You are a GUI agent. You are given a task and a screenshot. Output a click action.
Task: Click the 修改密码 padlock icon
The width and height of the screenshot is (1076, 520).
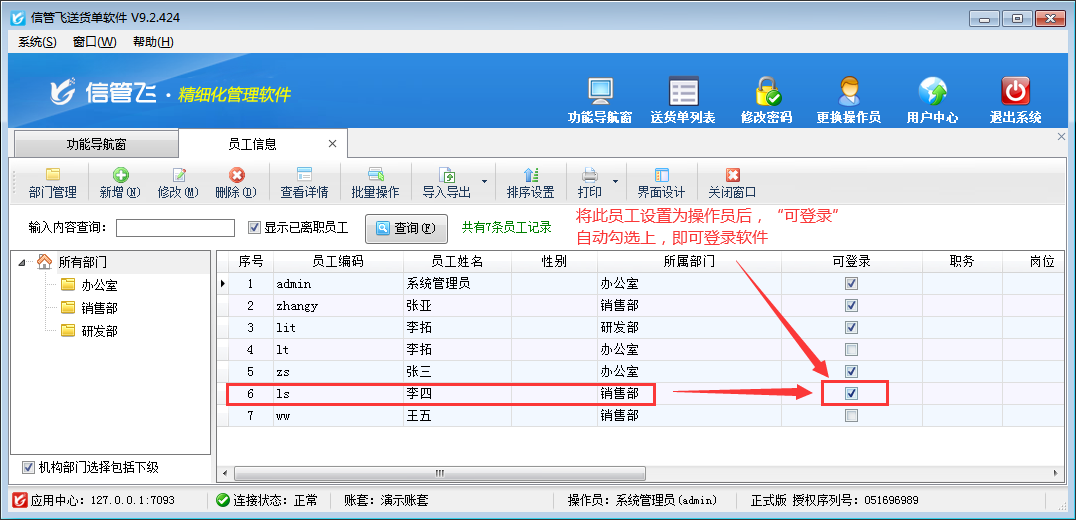[x=767, y=91]
